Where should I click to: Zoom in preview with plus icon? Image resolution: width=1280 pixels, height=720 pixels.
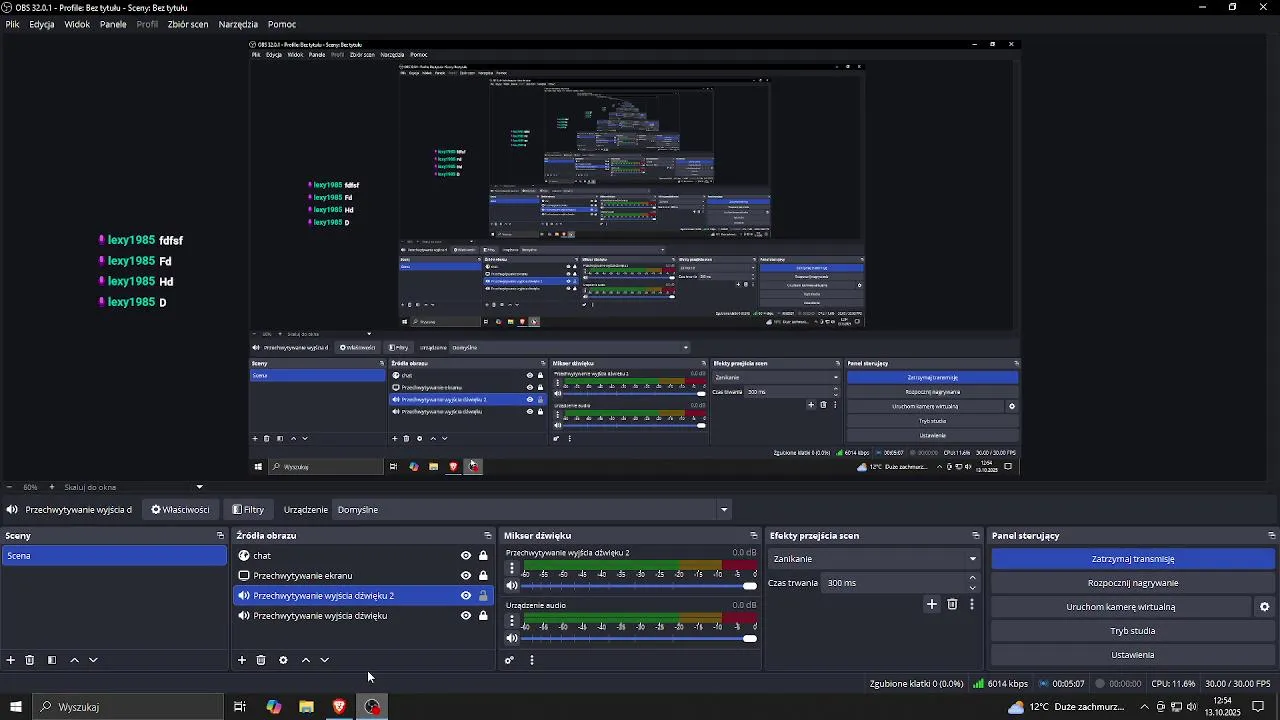(52, 487)
